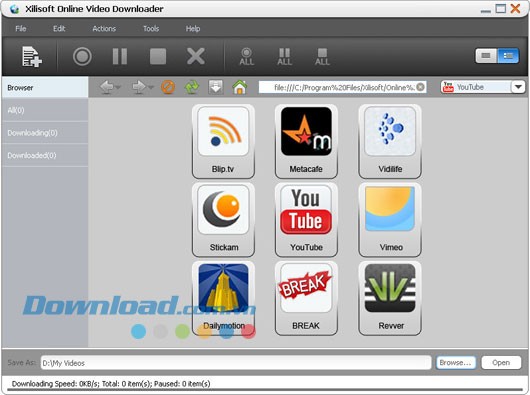Open the Help menu
This screenshot has width=530, height=395.
[x=193, y=29]
